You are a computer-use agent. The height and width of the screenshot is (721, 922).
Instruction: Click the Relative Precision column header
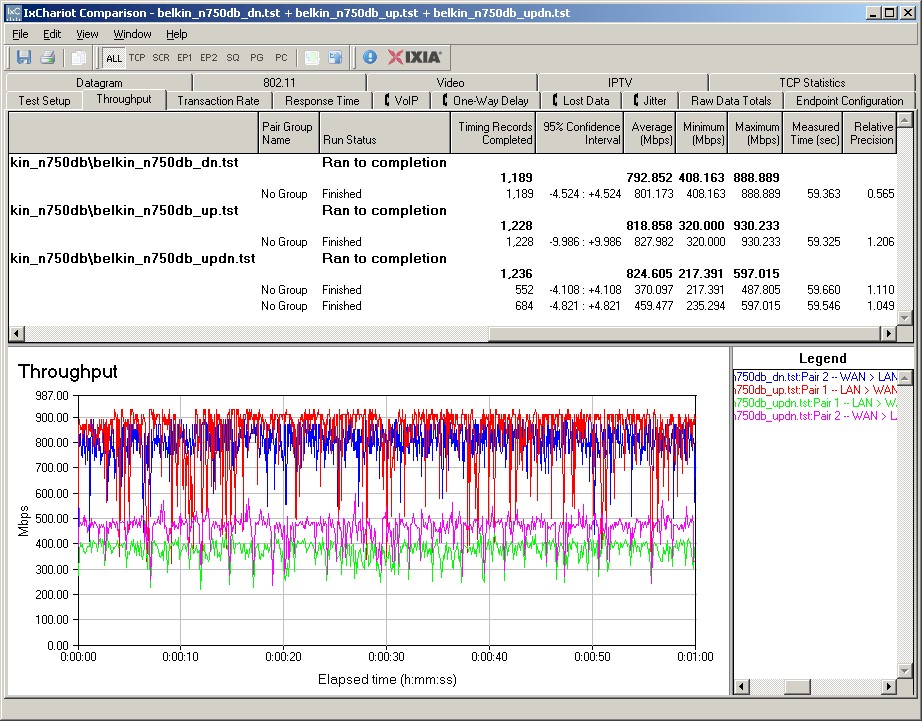[x=870, y=133]
